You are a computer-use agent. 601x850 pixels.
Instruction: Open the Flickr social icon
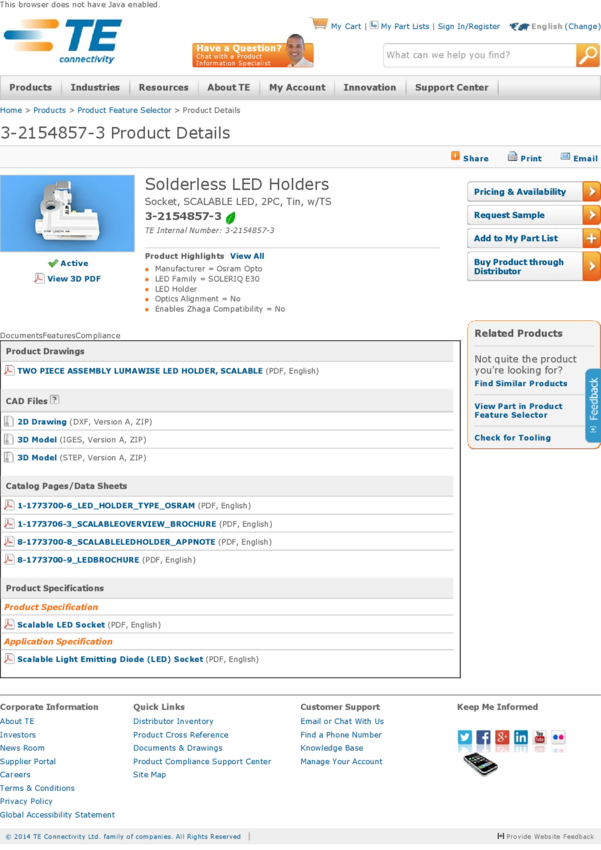[558, 737]
